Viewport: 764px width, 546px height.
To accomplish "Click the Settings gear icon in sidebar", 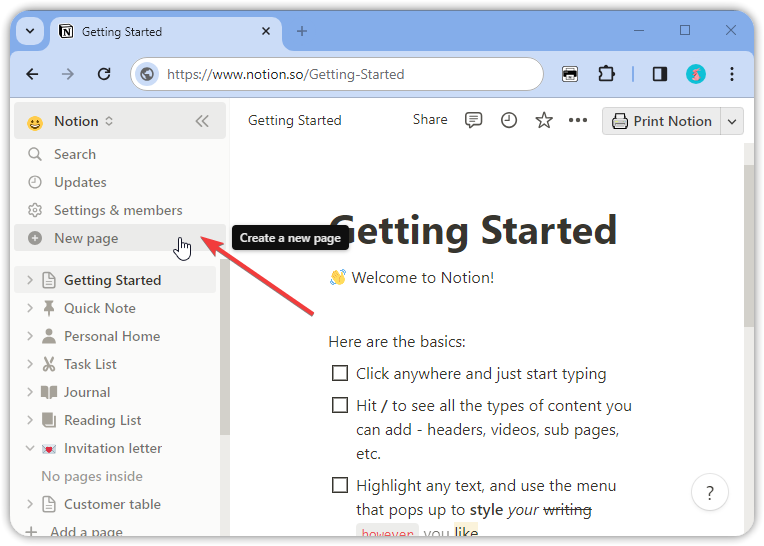I will pos(35,210).
